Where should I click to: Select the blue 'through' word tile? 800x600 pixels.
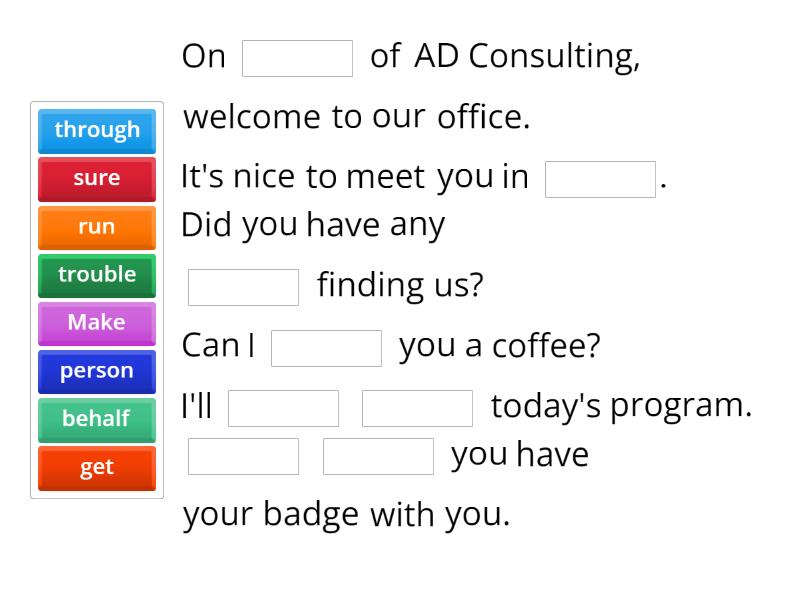coord(97,130)
